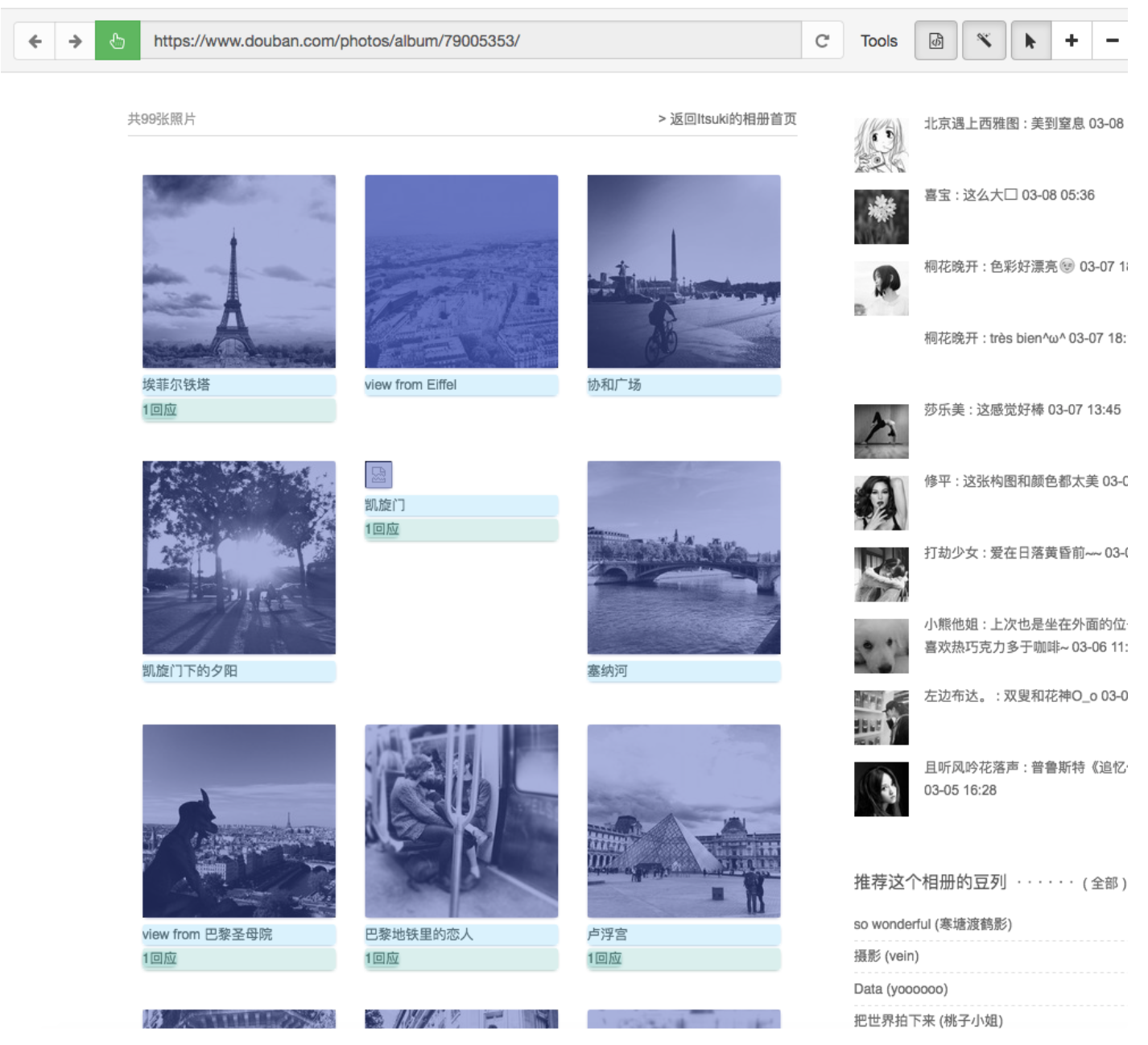Click the 凯旋门 caption link
This screenshot has width=1148, height=1045.
coord(385,505)
